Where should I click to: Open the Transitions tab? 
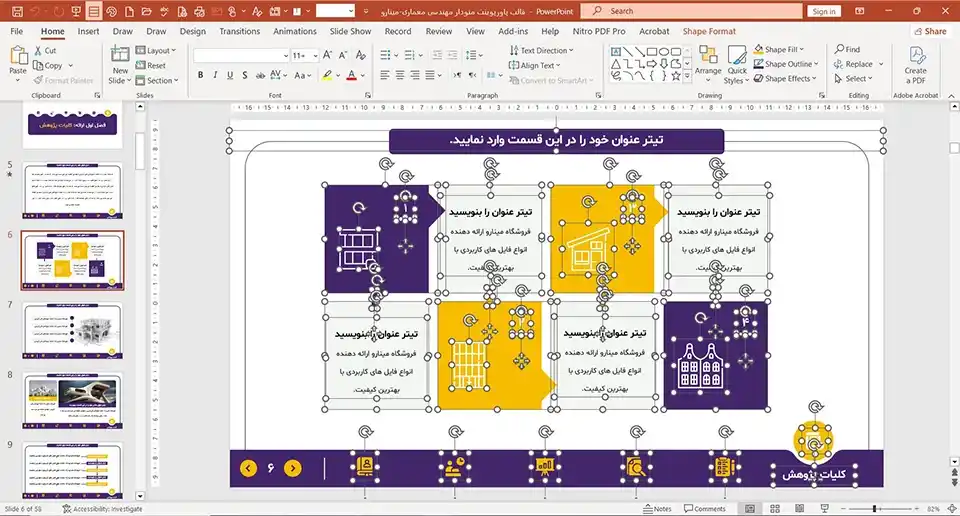coord(239,31)
